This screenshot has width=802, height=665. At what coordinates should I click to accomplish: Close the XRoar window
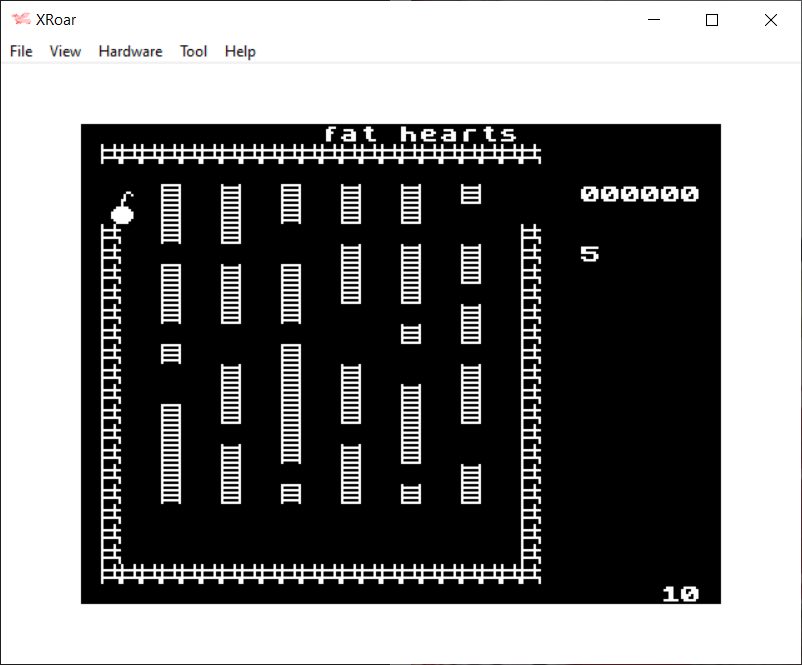coord(770,20)
